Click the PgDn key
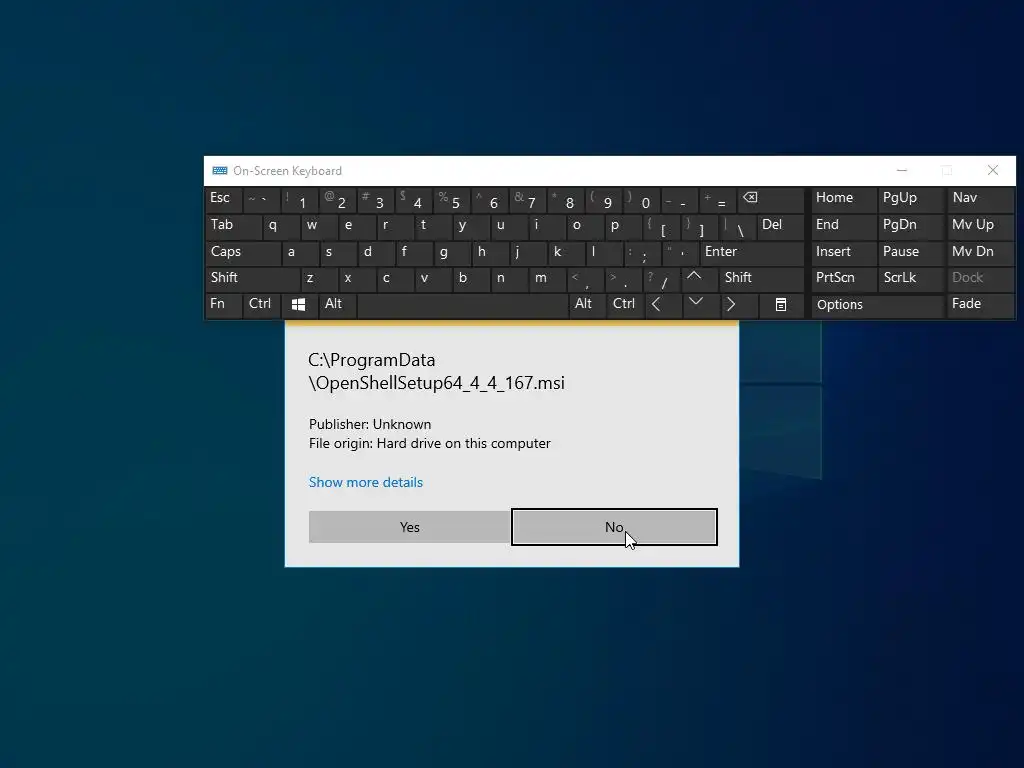 click(910, 226)
